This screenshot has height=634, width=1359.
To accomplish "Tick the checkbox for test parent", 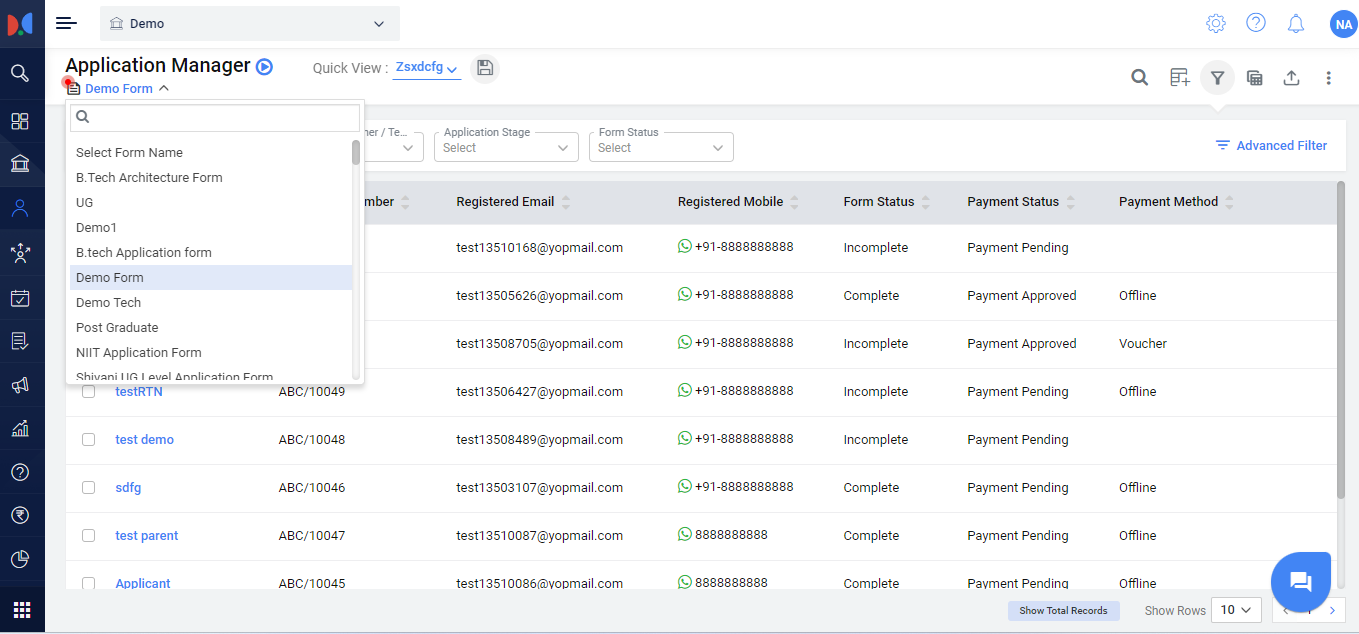I will 88,536.
